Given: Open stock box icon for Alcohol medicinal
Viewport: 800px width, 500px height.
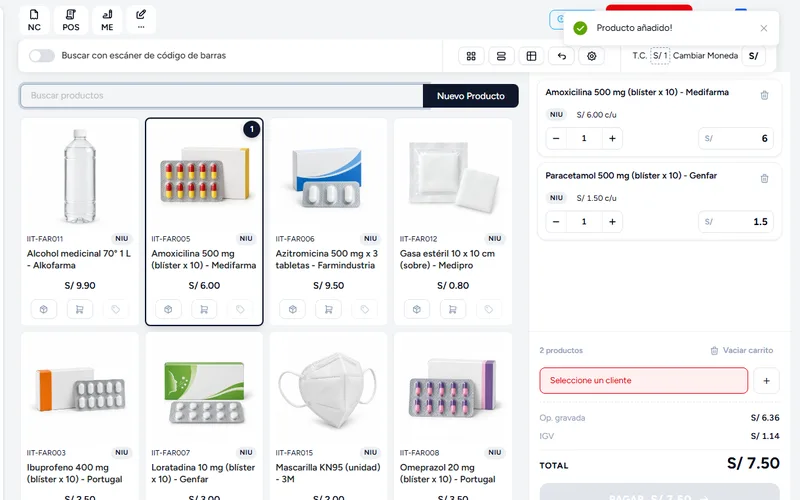Looking at the screenshot, I should point(44,309).
